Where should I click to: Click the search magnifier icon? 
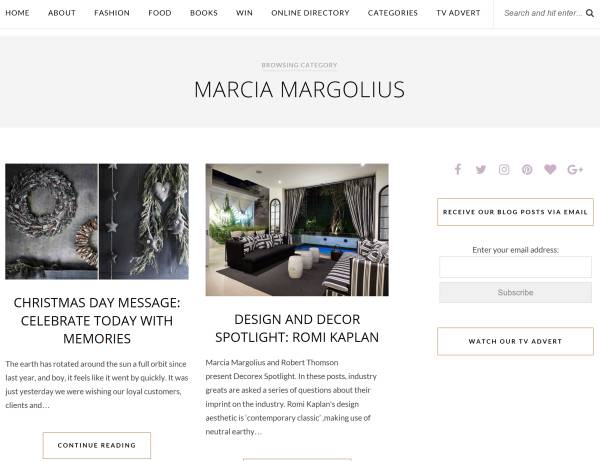[590, 13]
